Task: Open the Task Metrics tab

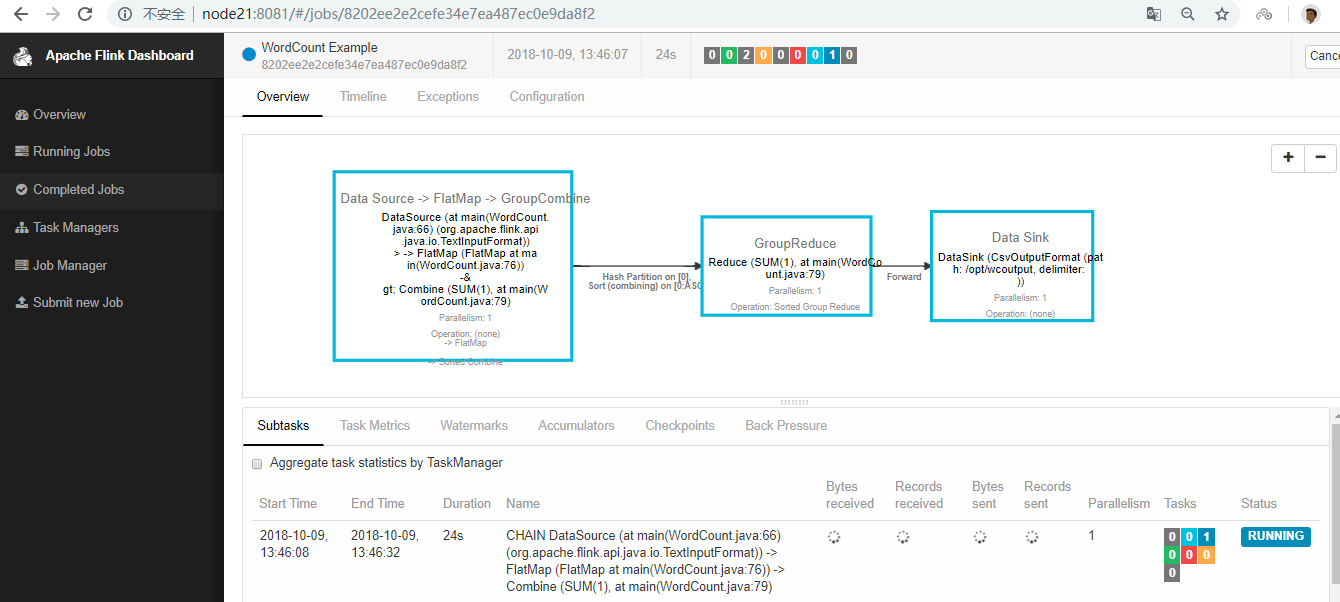Action: [x=375, y=426]
